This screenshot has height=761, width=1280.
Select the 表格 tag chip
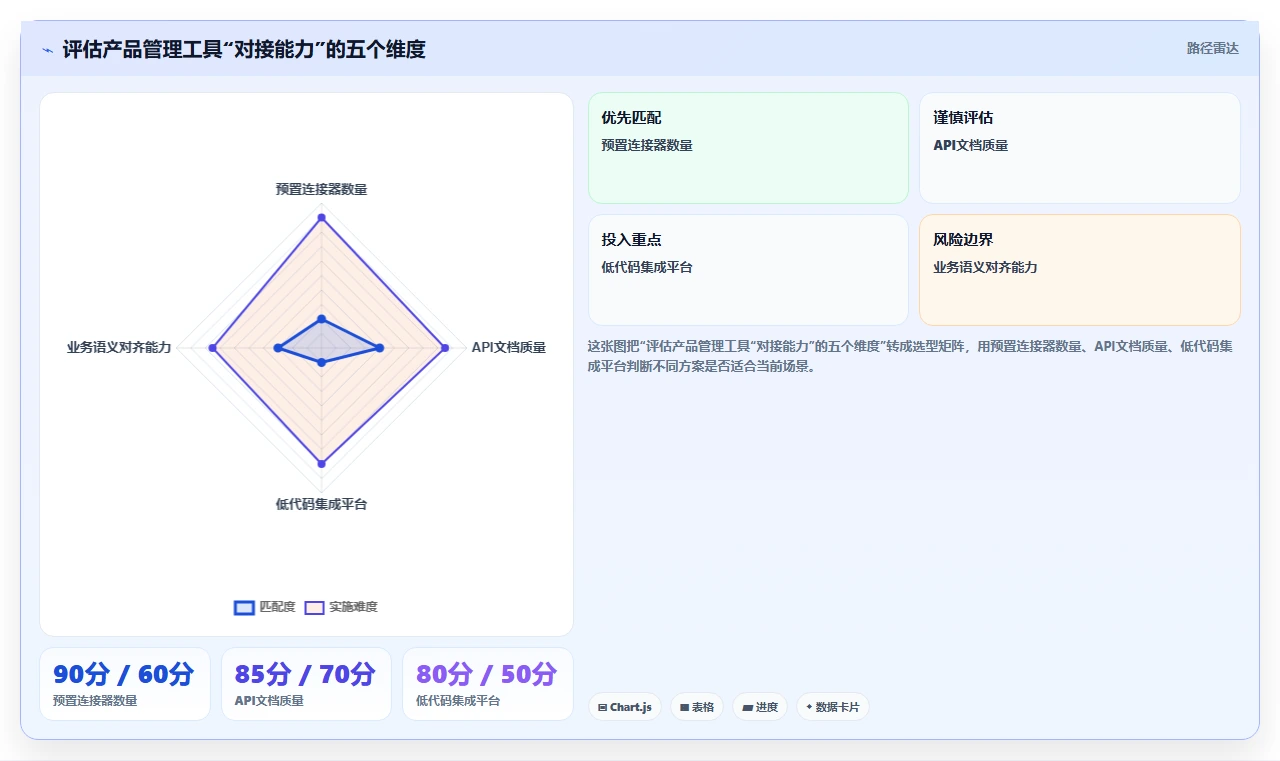pos(697,707)
